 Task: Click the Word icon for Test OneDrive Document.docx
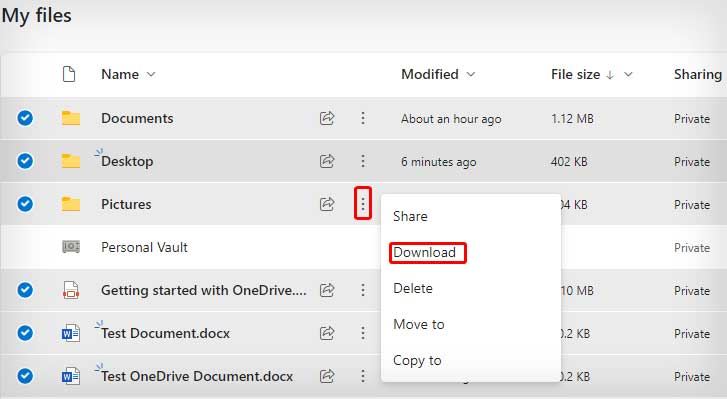pyautogui.click(x=71, y=376)
